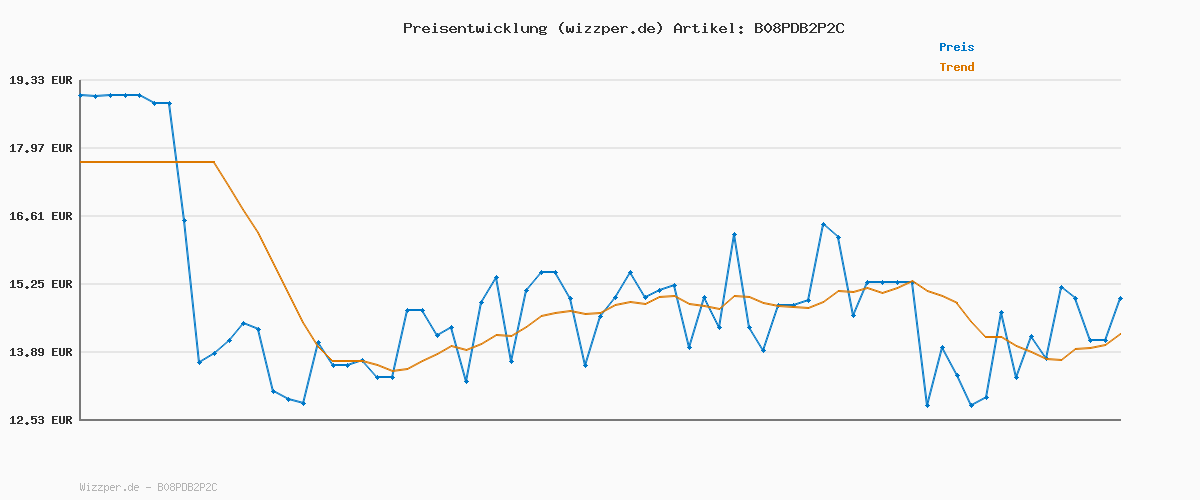This screenshot has height=500, width=1200.
Task: Click the 15.25 EUR axis label
Action: tap(41, 284)
